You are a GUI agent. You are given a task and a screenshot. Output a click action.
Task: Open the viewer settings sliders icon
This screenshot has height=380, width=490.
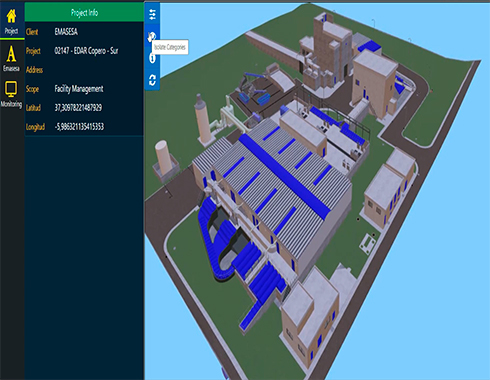point(152,14)
